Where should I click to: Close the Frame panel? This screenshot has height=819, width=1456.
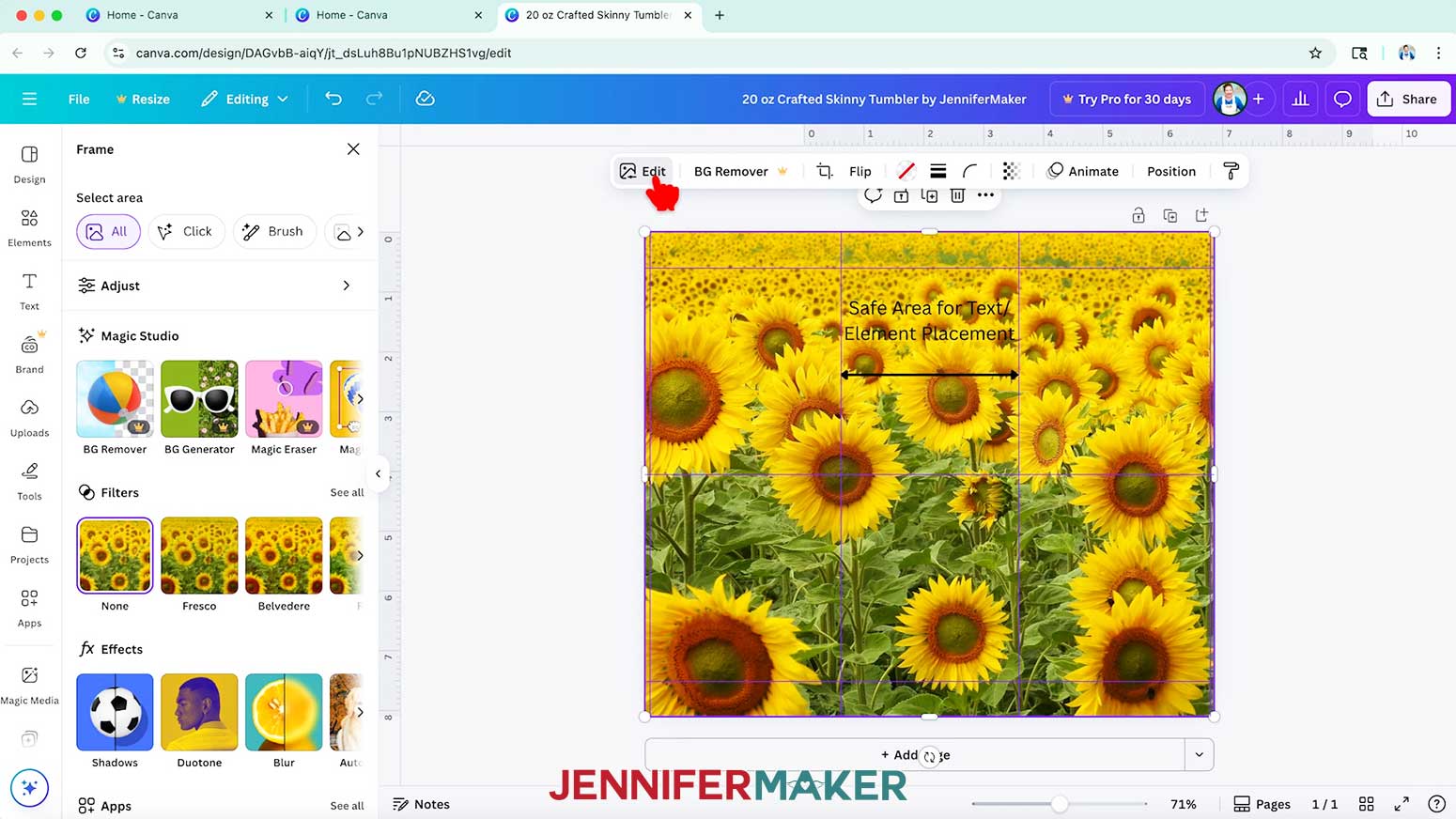[353, 149]
